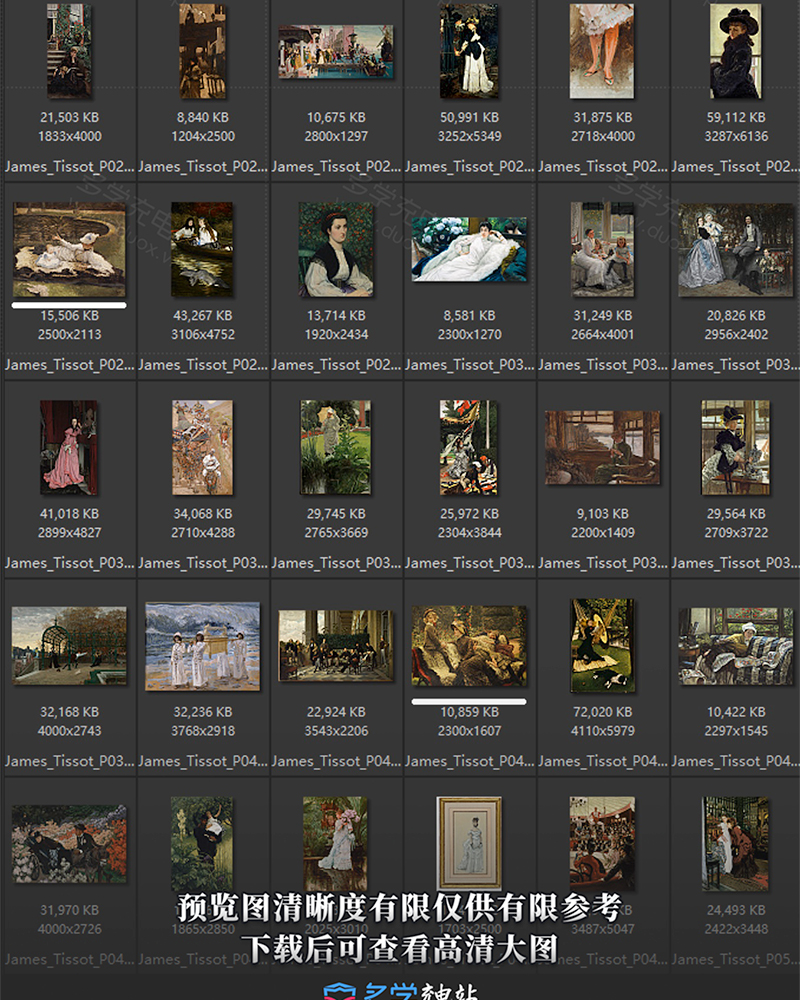Image resolution: width=800 pixels, height=1000 pixels.
Task: Open the gardener watering plants thumbnail
Action: (x=336, y=447)
